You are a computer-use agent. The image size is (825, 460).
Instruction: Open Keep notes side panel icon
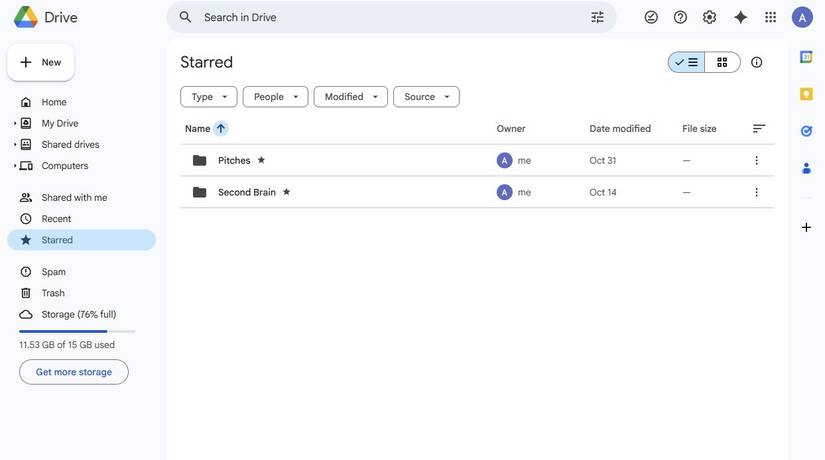(806, 94)
